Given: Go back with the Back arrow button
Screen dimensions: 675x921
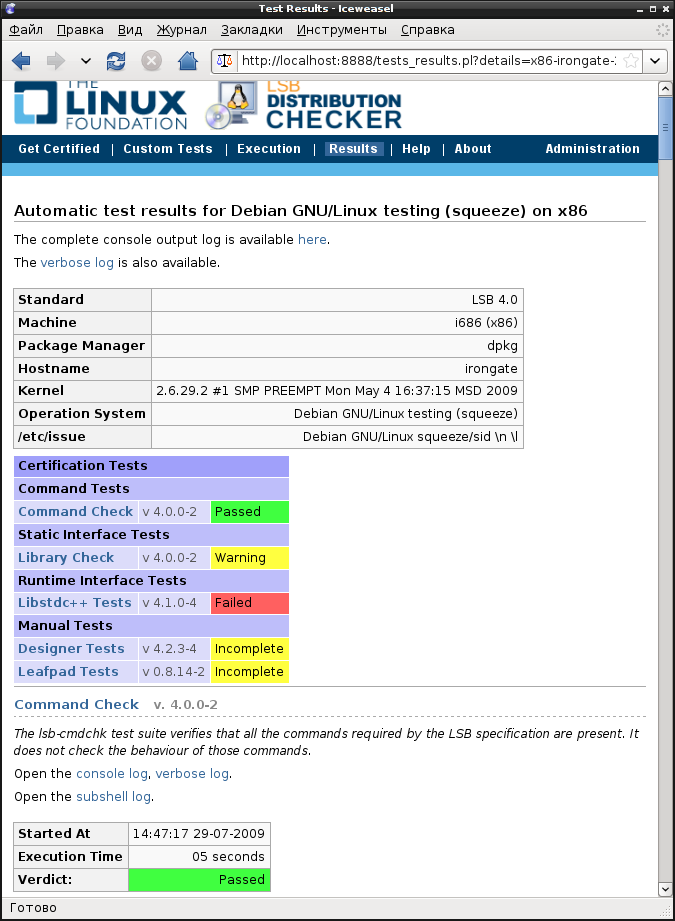Looking at the screenshot, I should coord(21,60).
